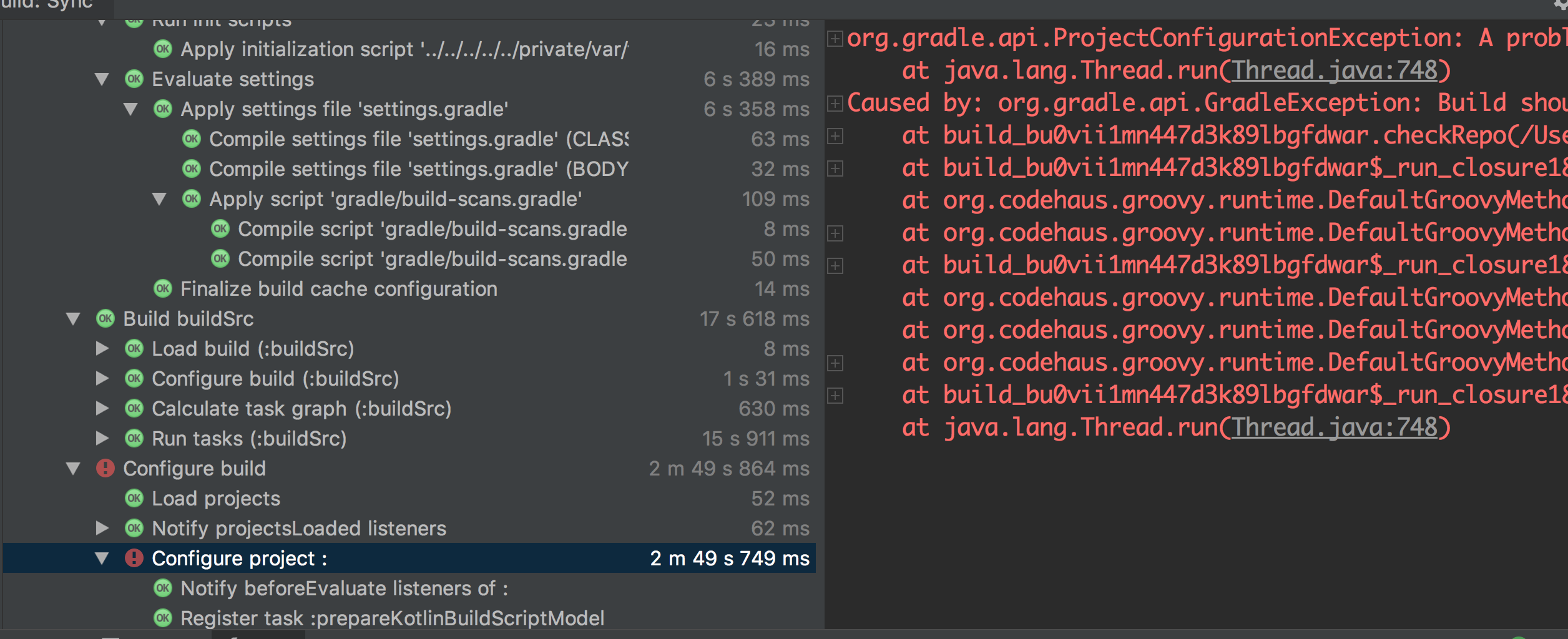Click the error icon beside Configure build
The width and height of the screenshot is (1568, 639).
[x=106, y=468]
